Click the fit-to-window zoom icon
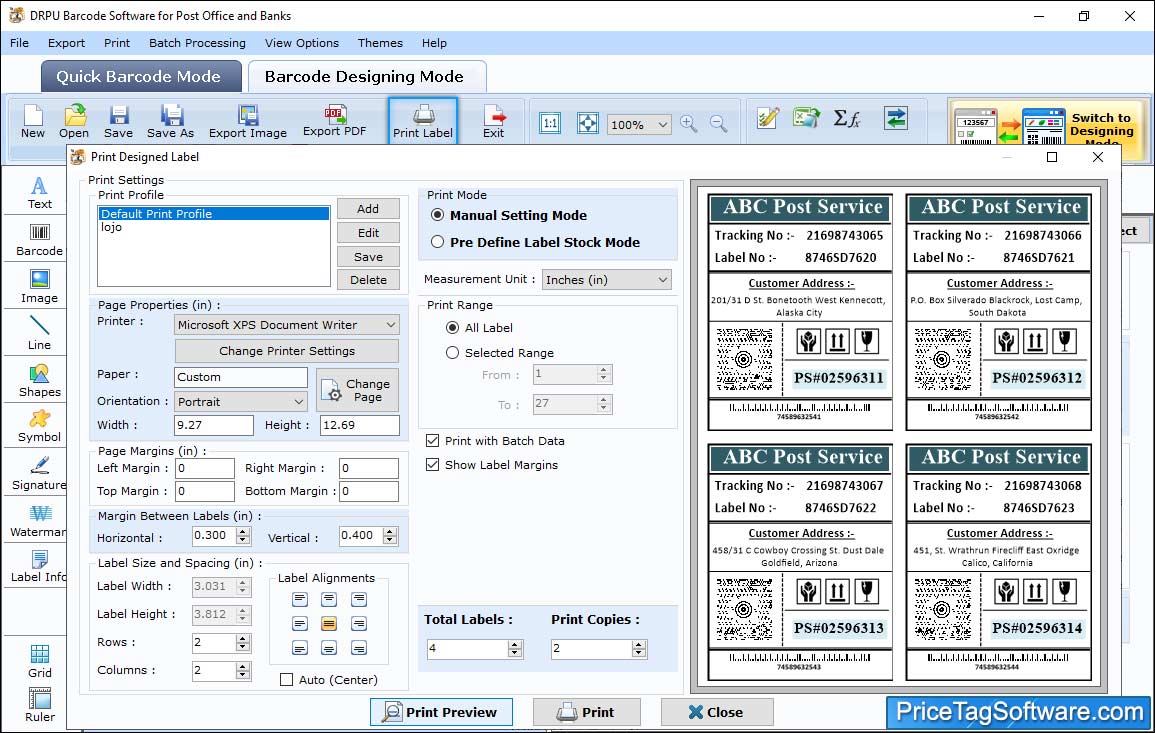The height and width of the screenshot is (733, 1155). pyautogui.click(x=588, y=123)
